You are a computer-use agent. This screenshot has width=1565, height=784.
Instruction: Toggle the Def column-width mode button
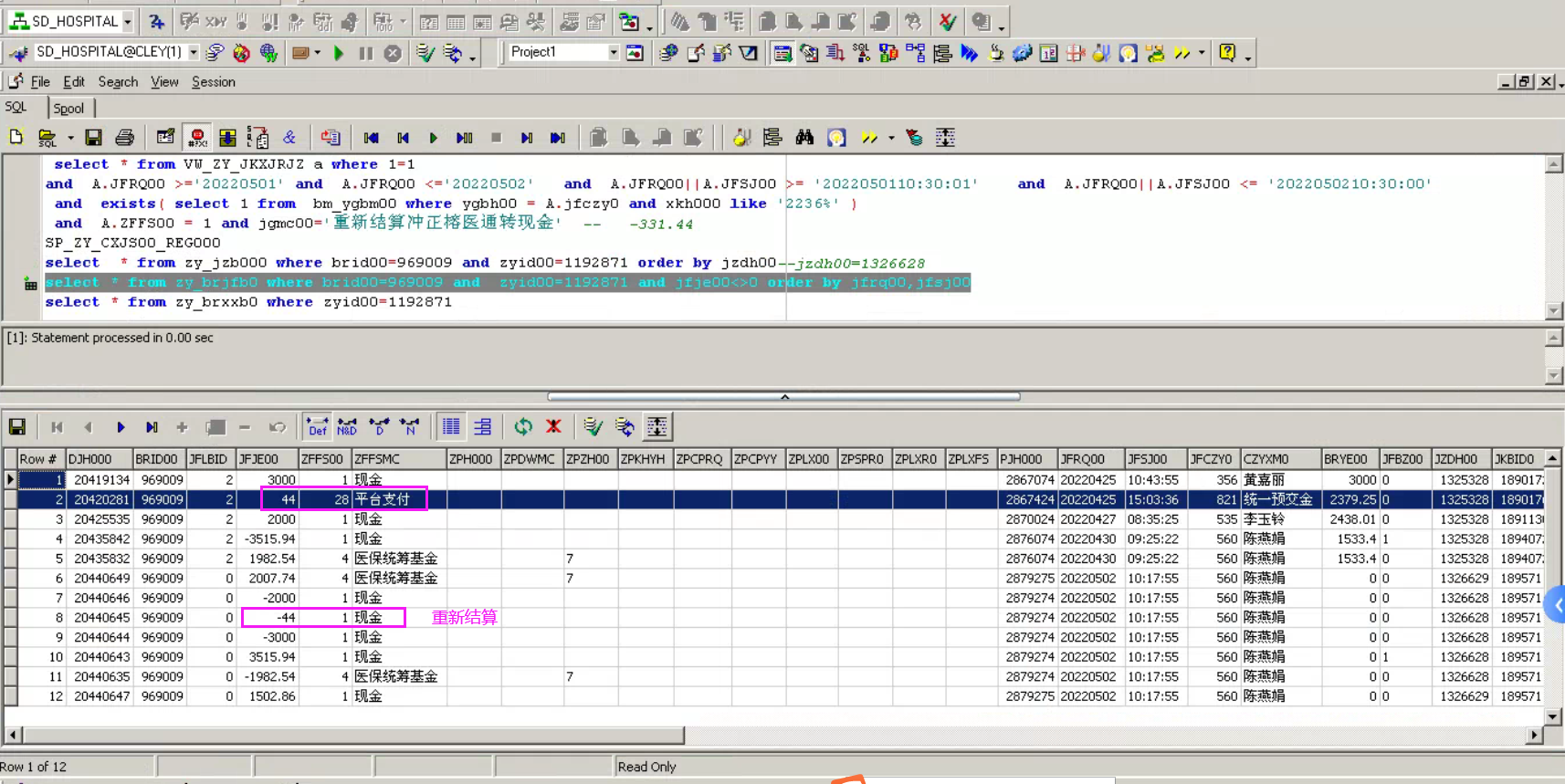click(x=317, y=427)
